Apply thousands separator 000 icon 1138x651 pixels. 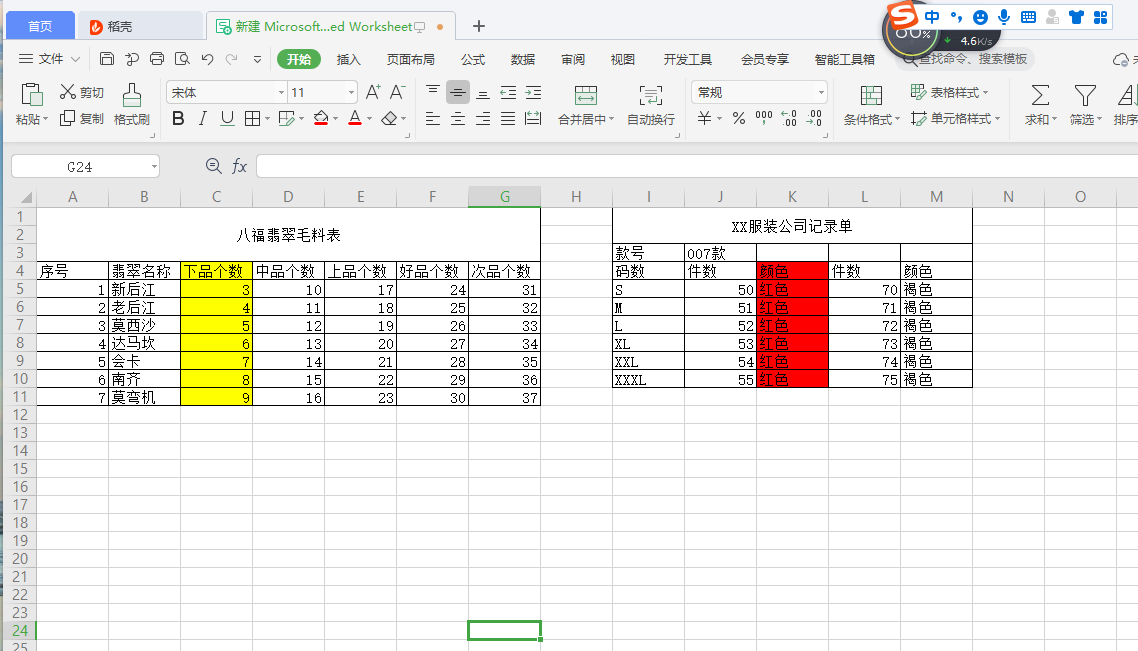point(764,118)
